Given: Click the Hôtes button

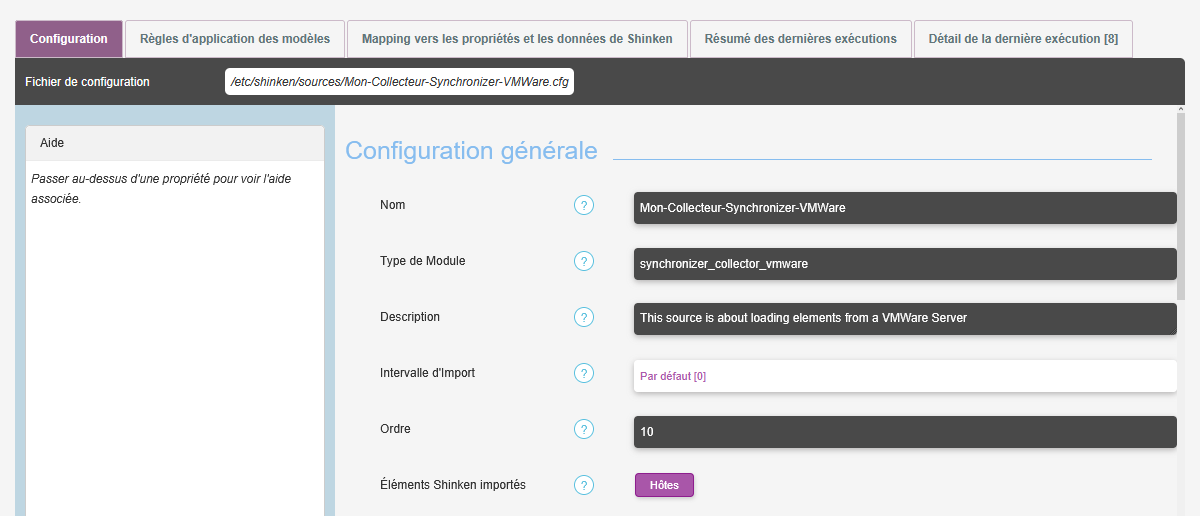Looking at the screenshot, I should pos(664,485).
